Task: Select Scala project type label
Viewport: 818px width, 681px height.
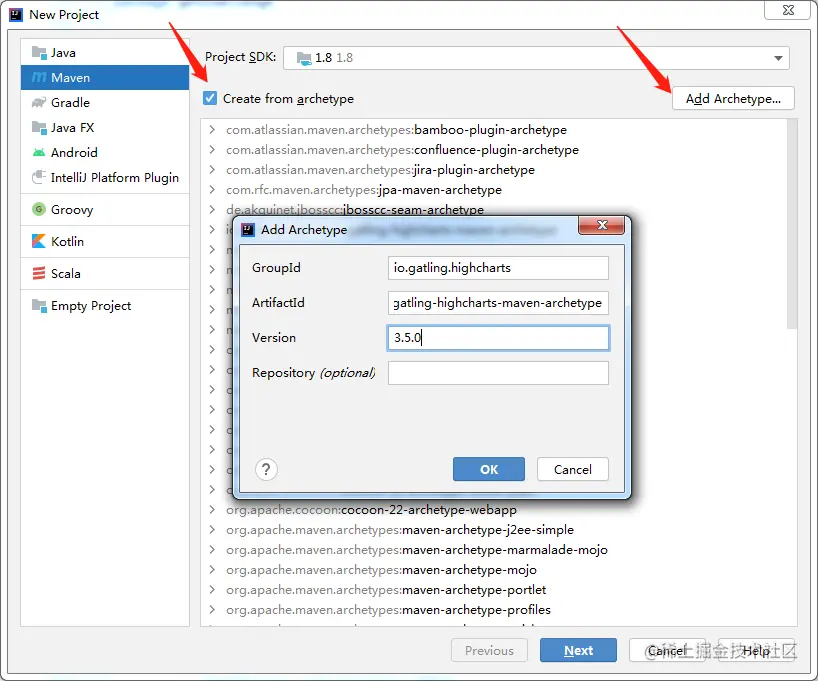Action: tap(66, 273)
